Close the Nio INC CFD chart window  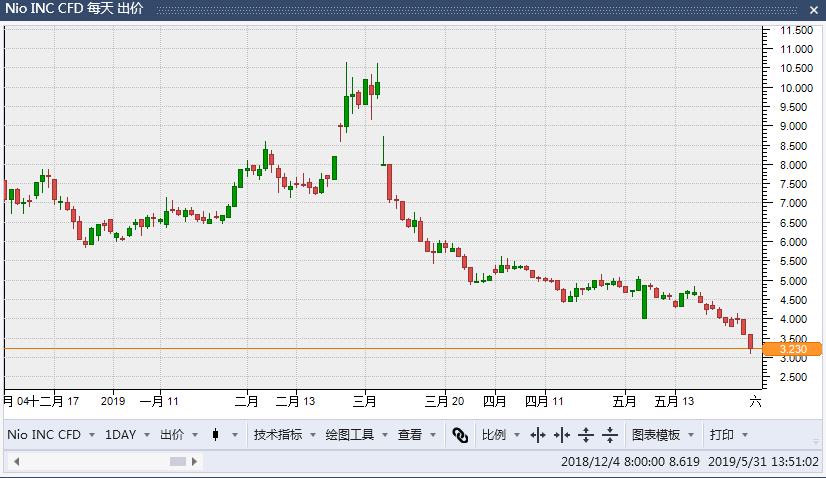(x=813, y=9)
